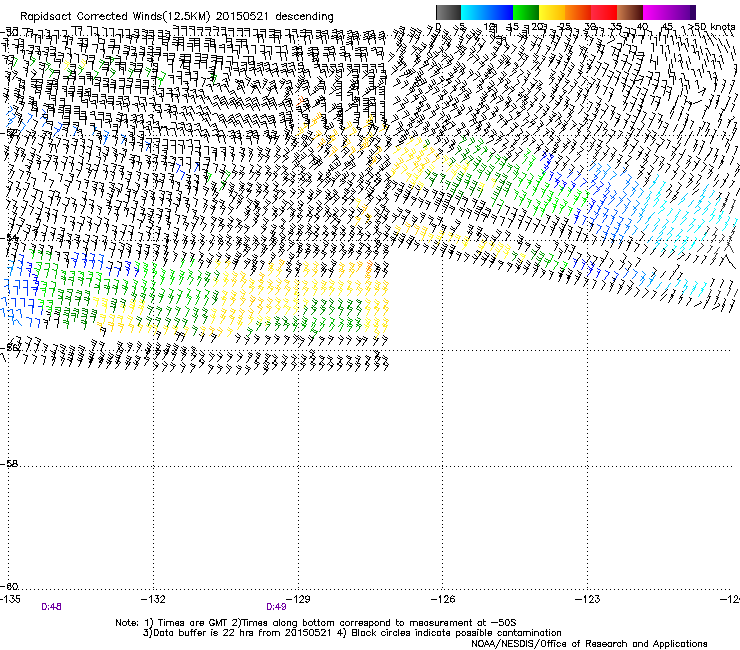This screenshot has width=740, height=650.
Task: Click the '>50 knots' legend label
Action: point(711,27)
